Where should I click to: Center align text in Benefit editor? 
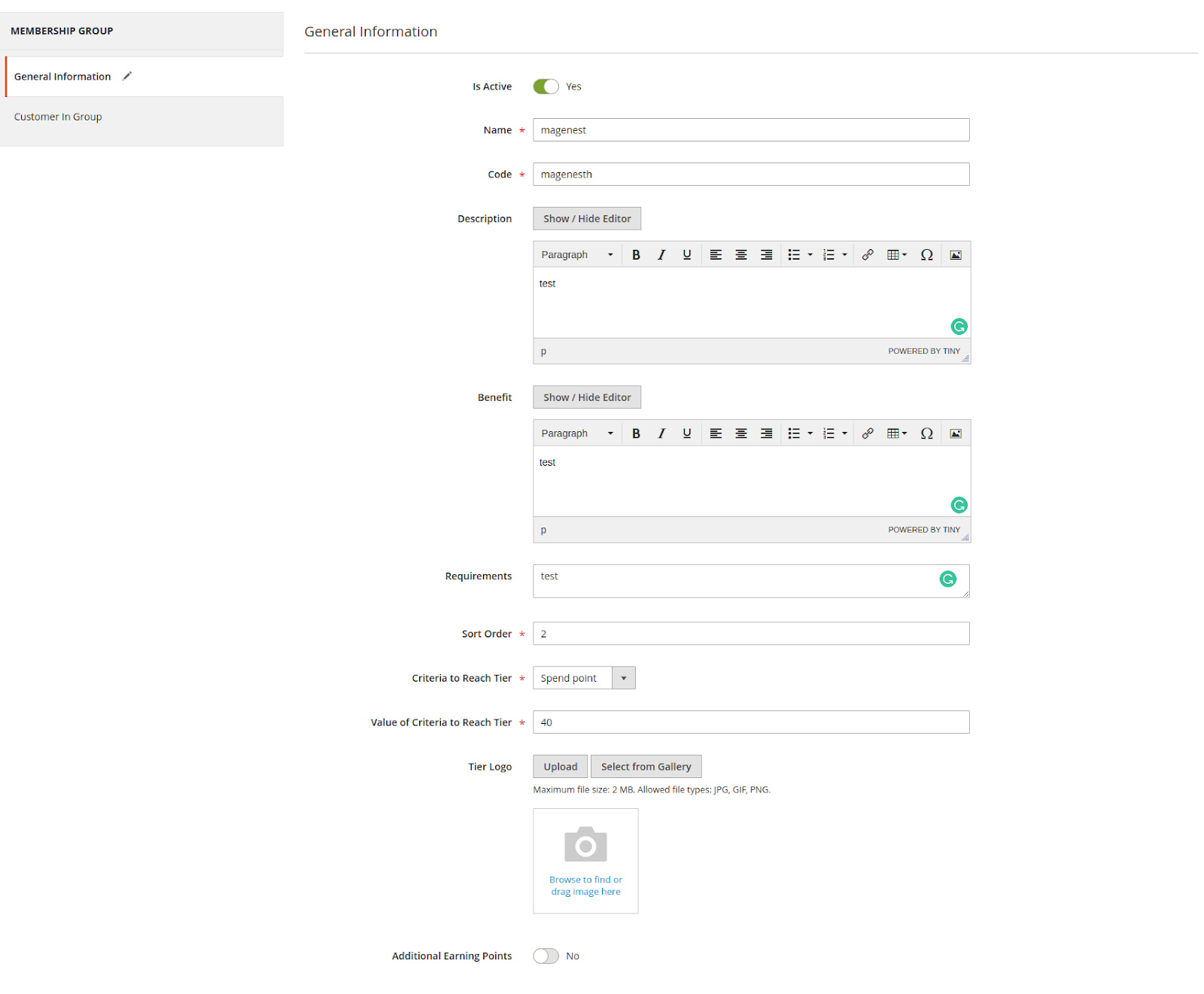tap(740, 433)
